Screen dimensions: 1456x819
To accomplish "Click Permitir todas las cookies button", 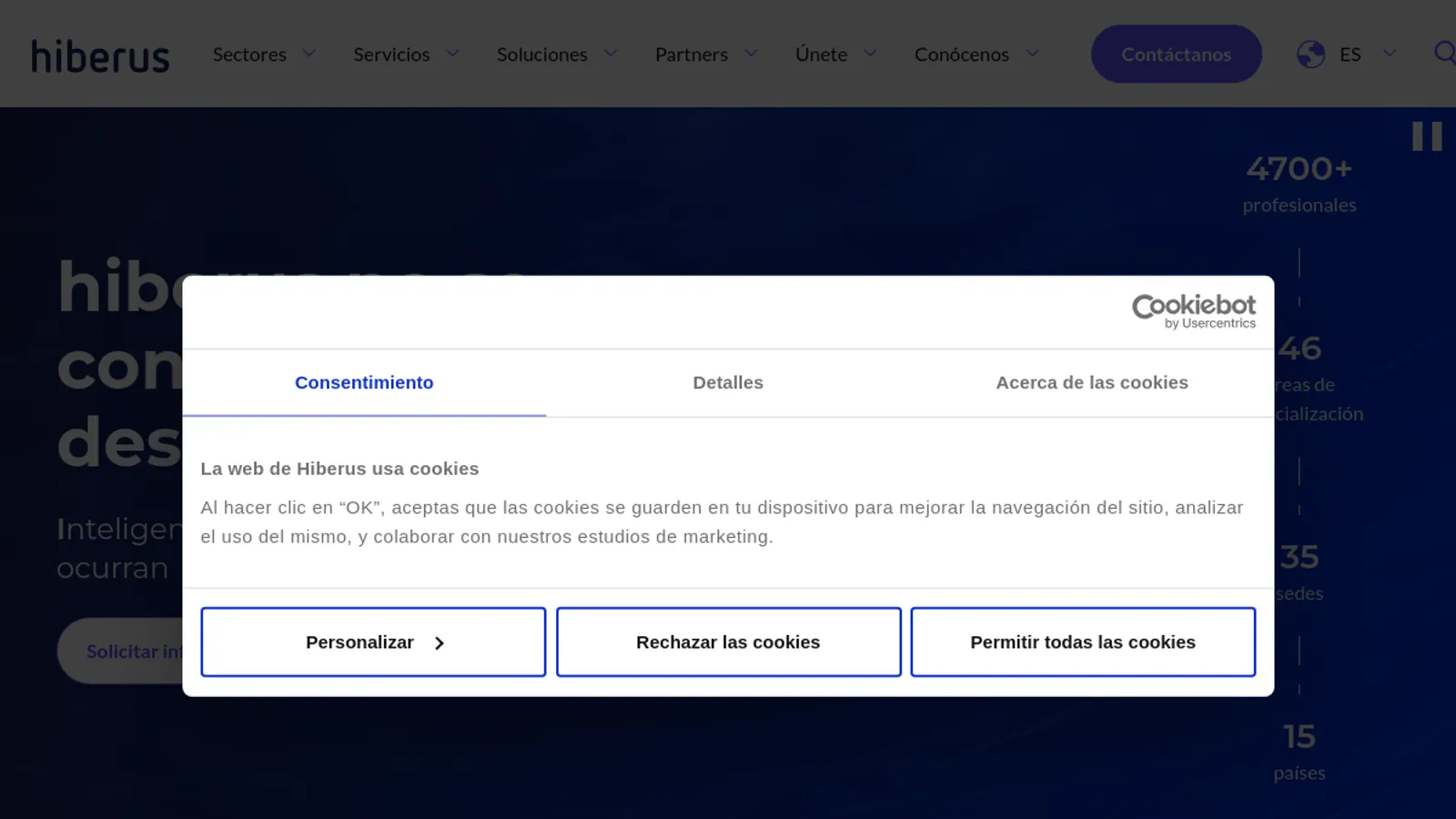I will coord(1083,642).
